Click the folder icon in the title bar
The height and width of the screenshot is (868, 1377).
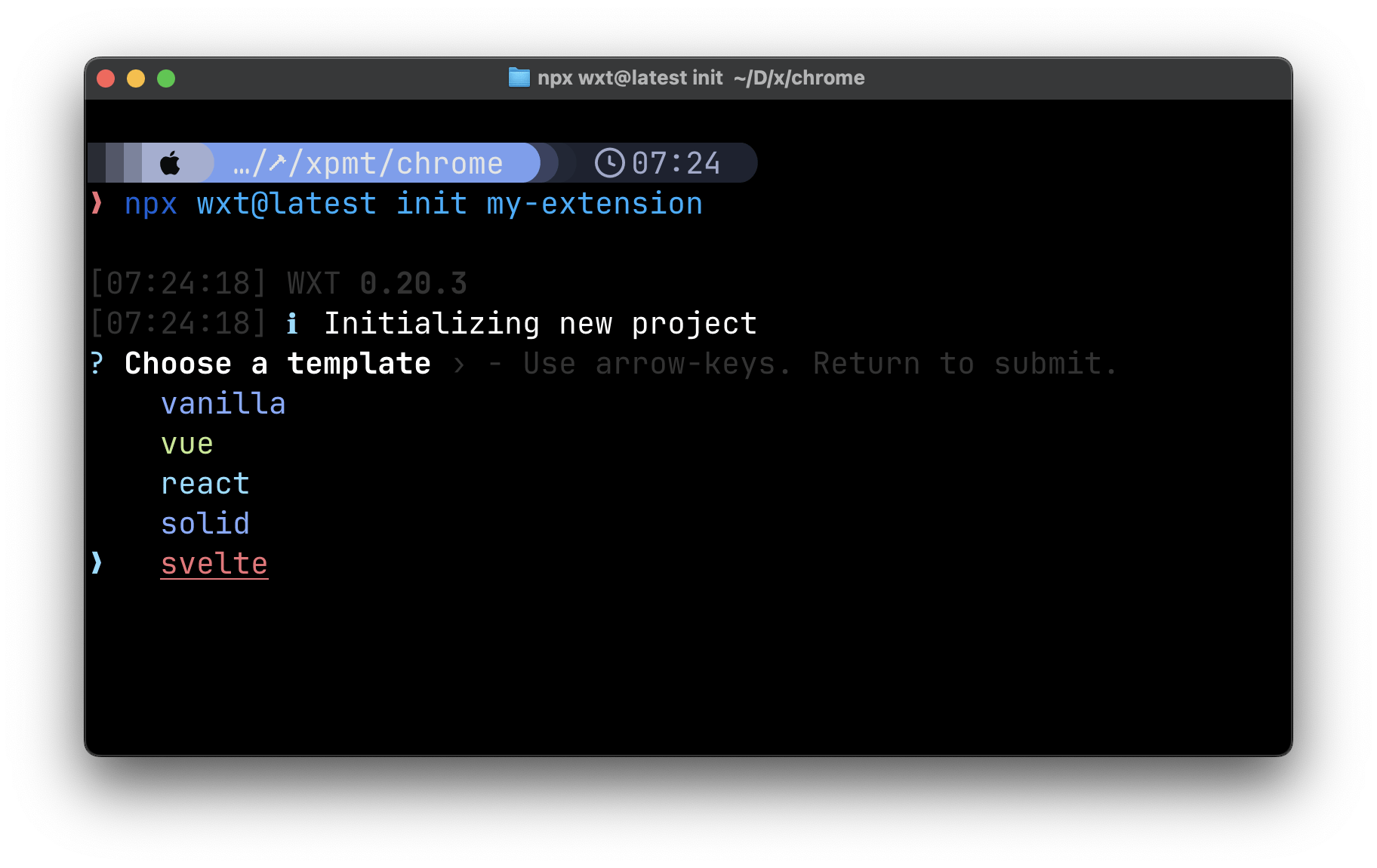(x=519, y=78)
